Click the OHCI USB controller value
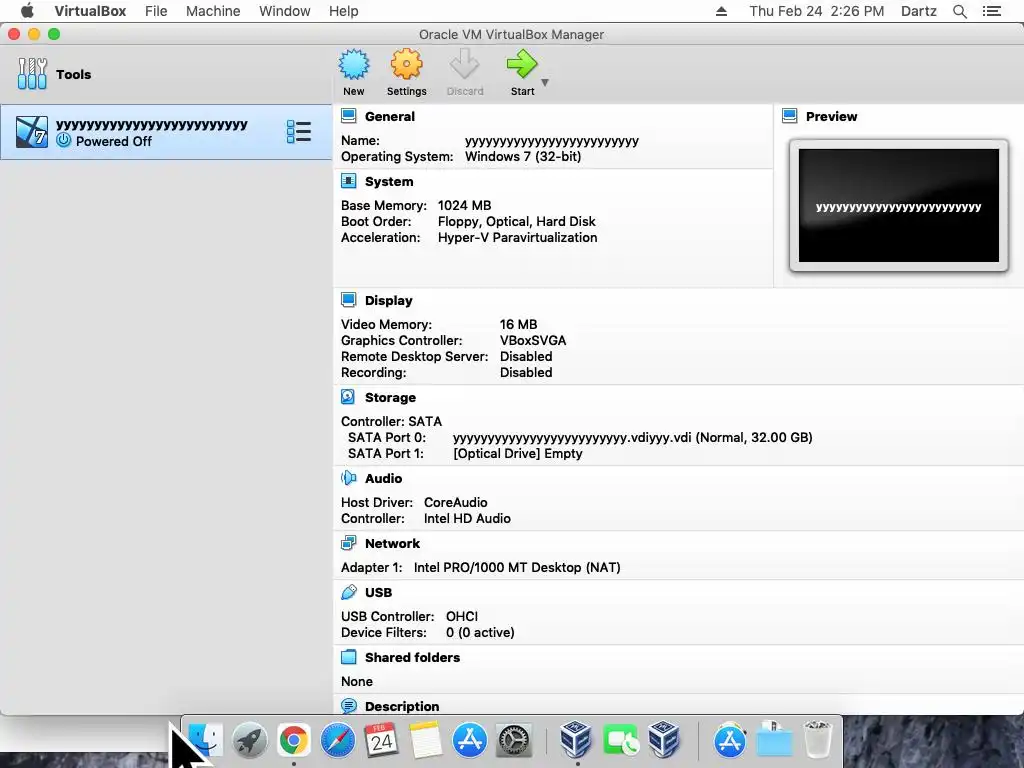This screenshot has height=768, width=1024. pos(462,616)
